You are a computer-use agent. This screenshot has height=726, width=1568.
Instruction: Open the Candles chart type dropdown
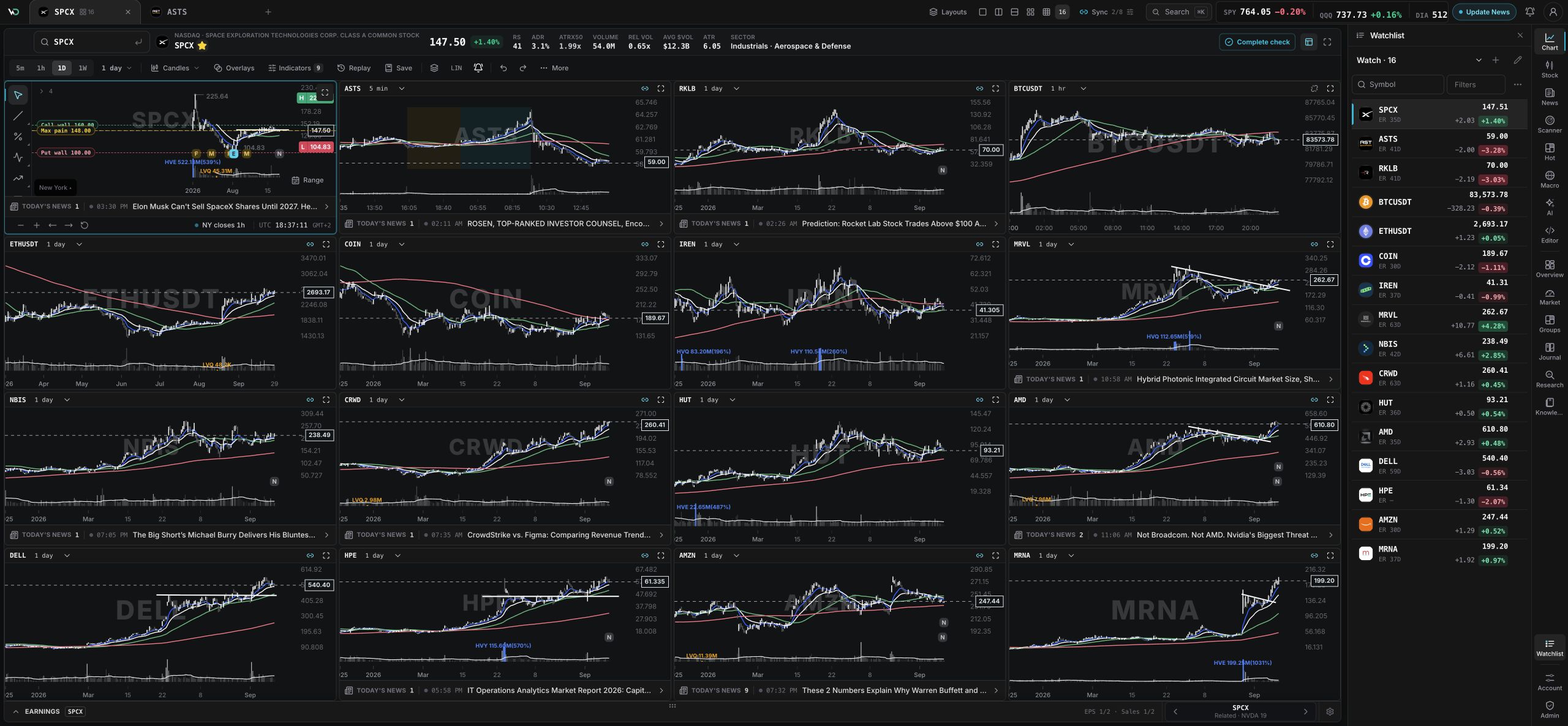[x=175, y=68]
